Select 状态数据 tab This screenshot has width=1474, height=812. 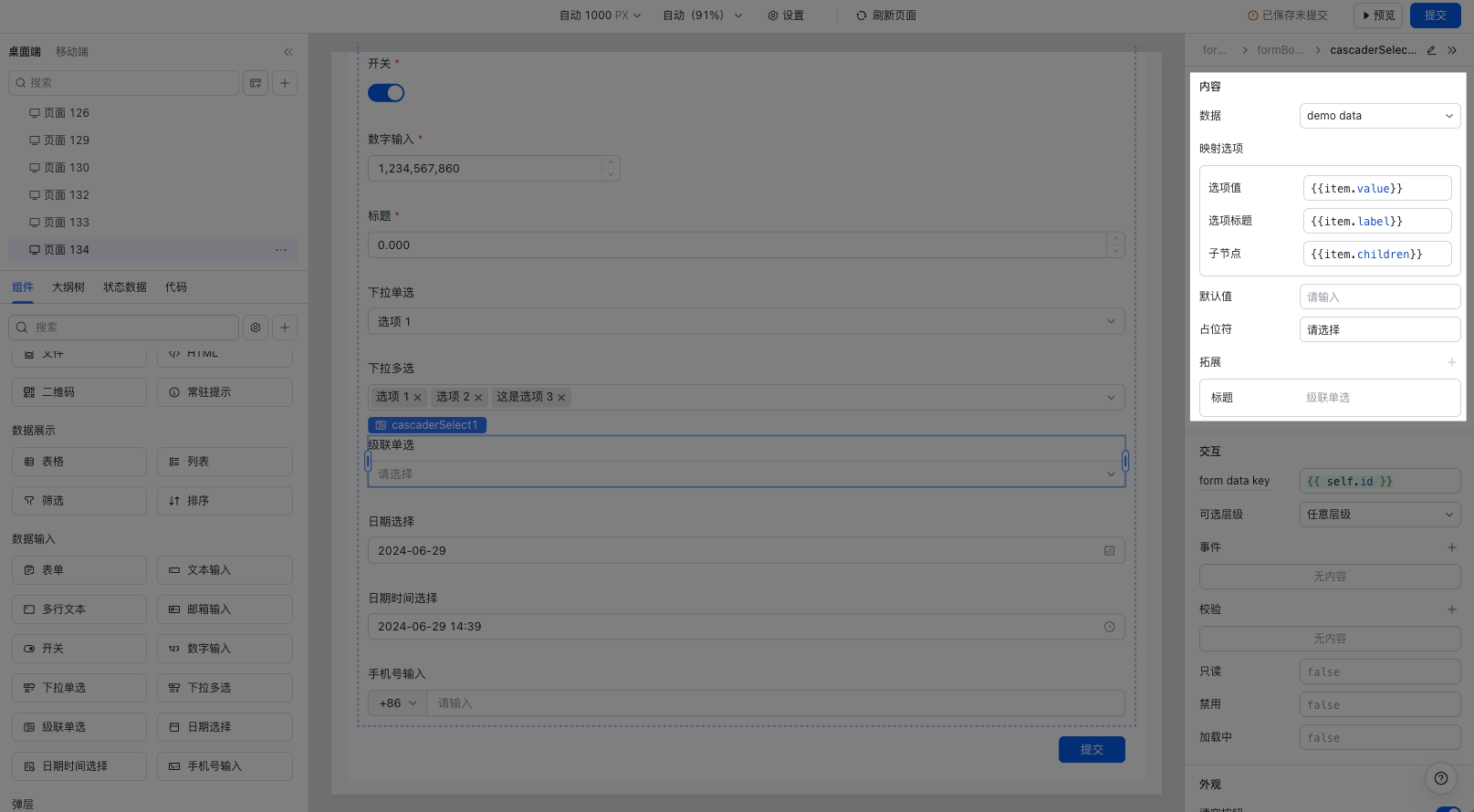[125, 287]
